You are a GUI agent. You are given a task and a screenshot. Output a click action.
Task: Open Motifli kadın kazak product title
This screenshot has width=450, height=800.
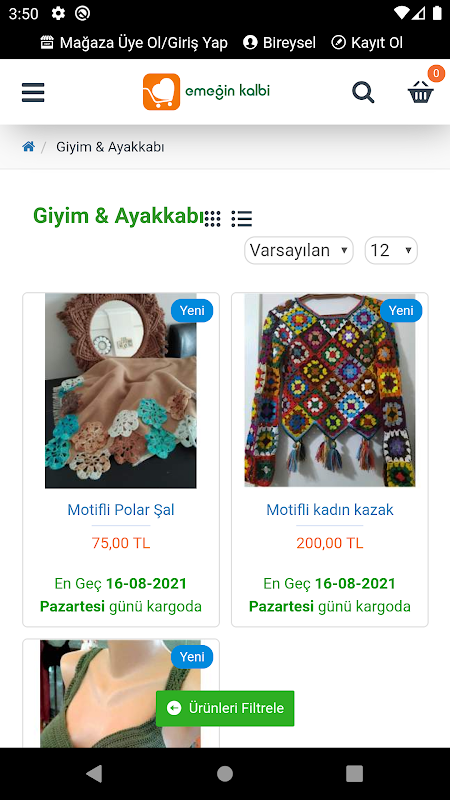(330, 510)
